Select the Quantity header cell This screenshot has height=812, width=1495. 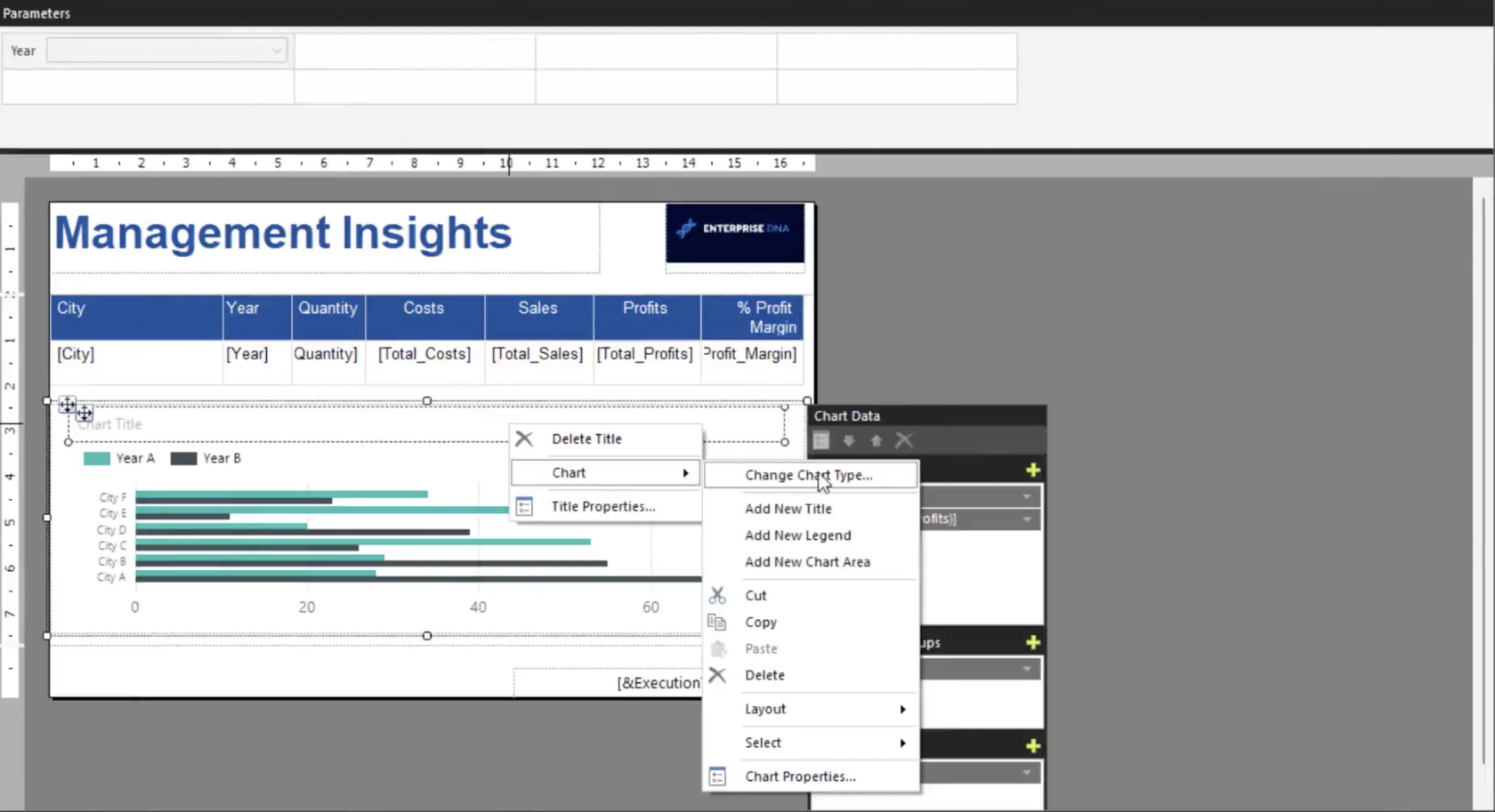328,318
